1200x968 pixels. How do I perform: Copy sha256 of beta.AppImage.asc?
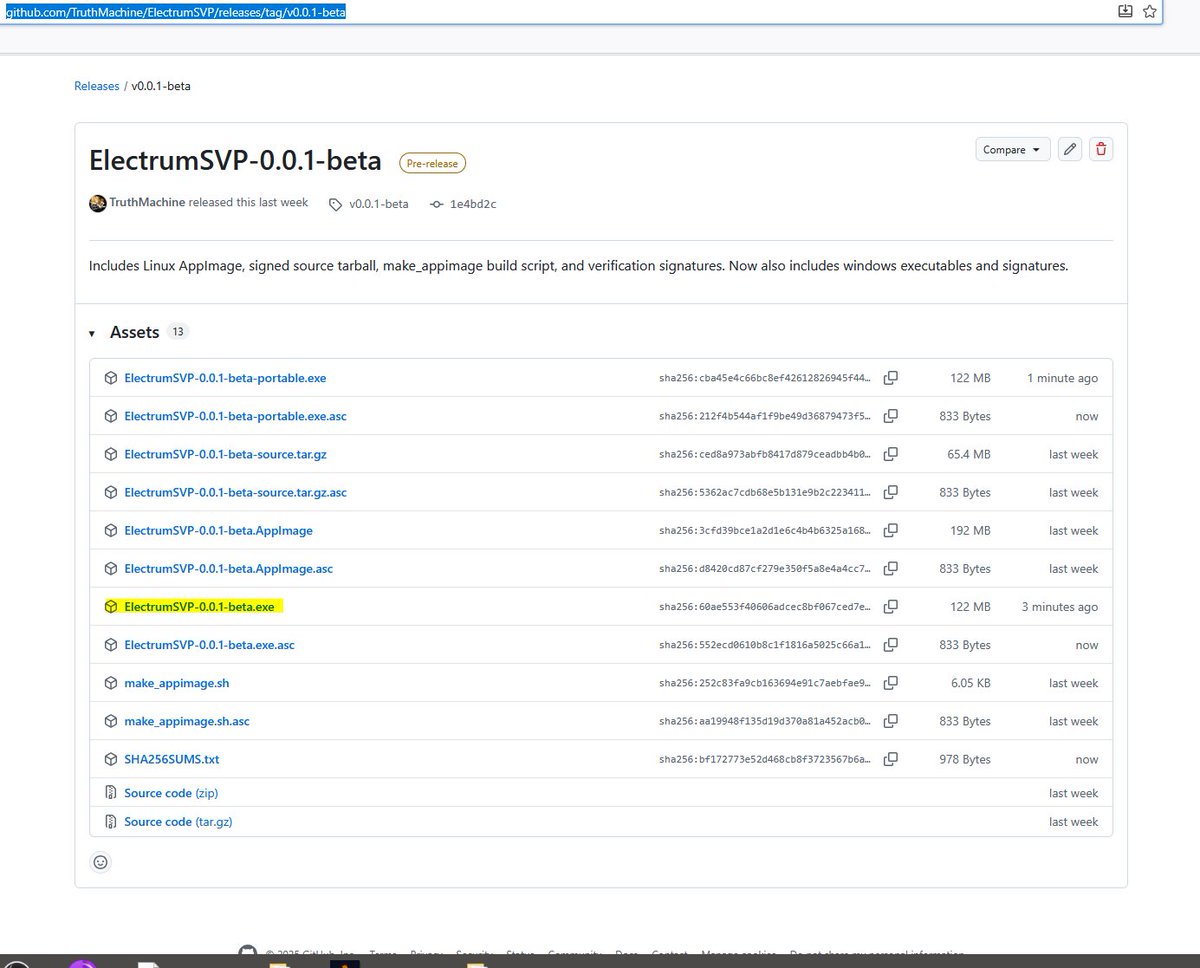(890, 568)
